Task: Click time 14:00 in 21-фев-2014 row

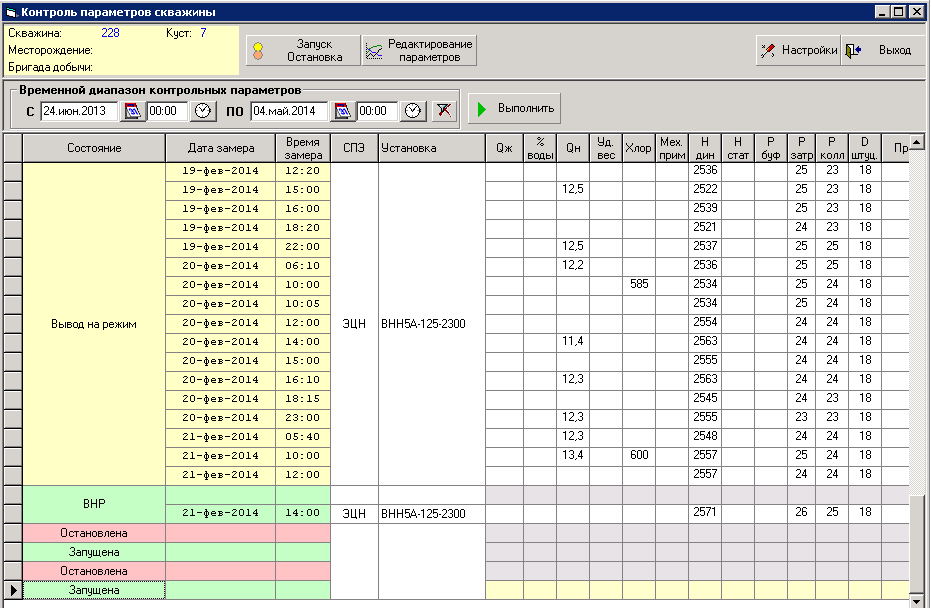Action: [x=303, y=513]
